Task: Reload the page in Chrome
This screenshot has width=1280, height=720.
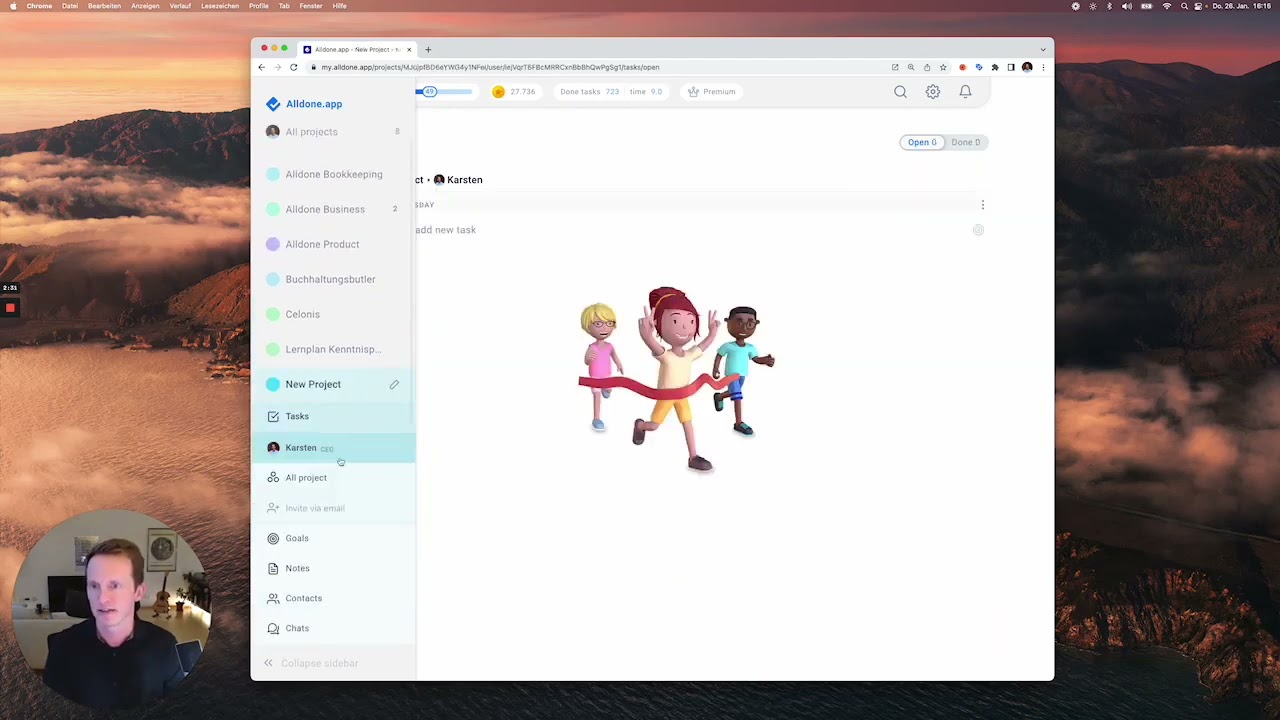Action: [x=293, y=67]
